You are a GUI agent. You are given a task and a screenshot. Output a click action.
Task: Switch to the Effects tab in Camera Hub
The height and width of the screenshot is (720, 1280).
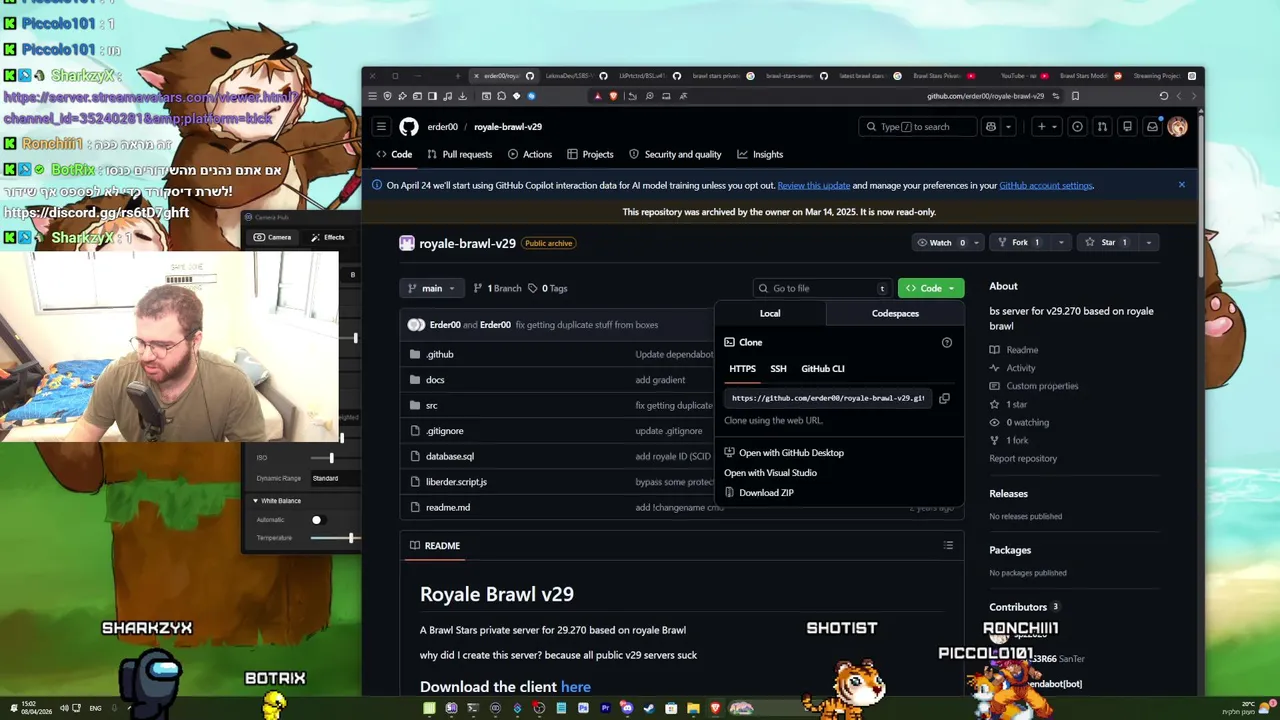tap(327, 237)
